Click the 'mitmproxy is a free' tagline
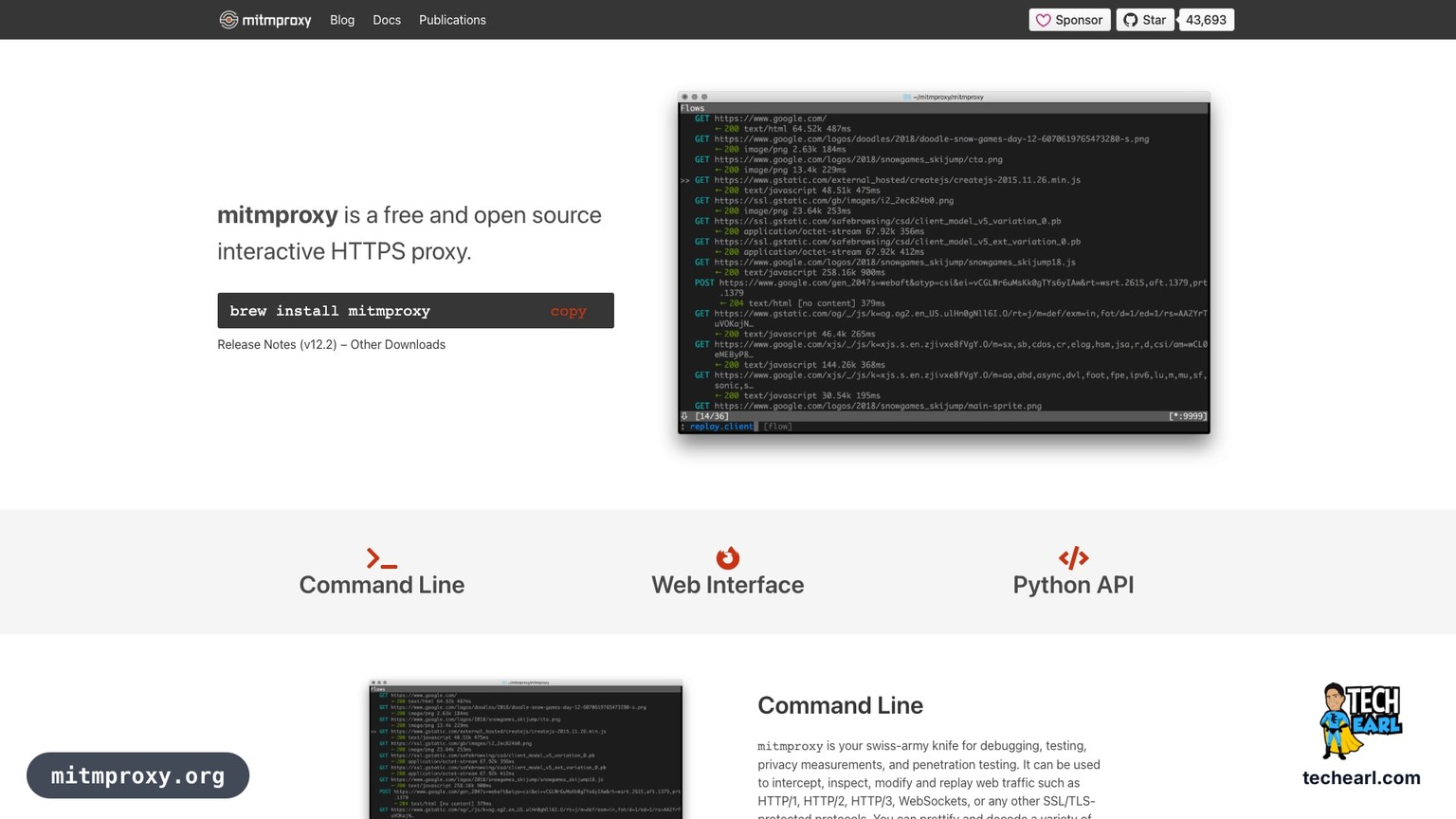Image resolution: width=1456 pixels, height=819 pixels. (x=409, y=233)
